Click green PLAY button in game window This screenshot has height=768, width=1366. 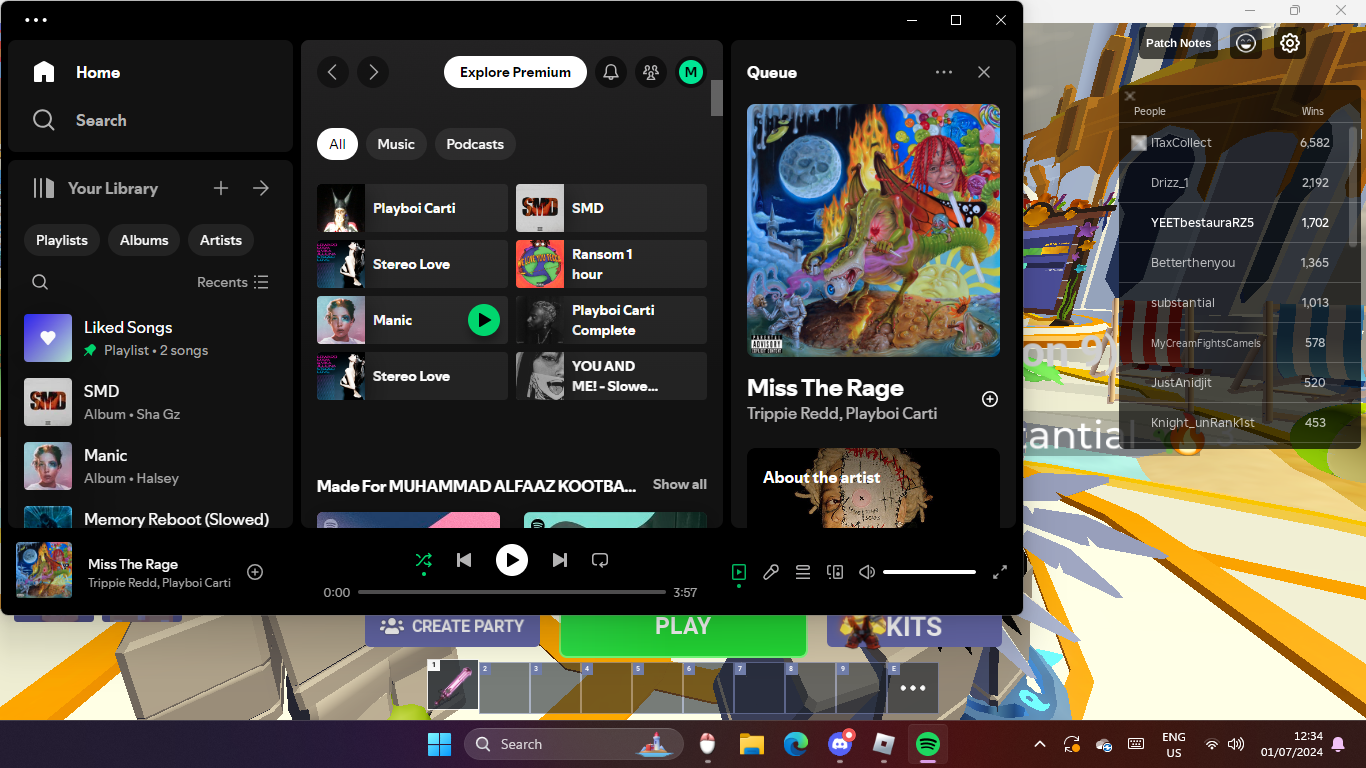[683, 629]
